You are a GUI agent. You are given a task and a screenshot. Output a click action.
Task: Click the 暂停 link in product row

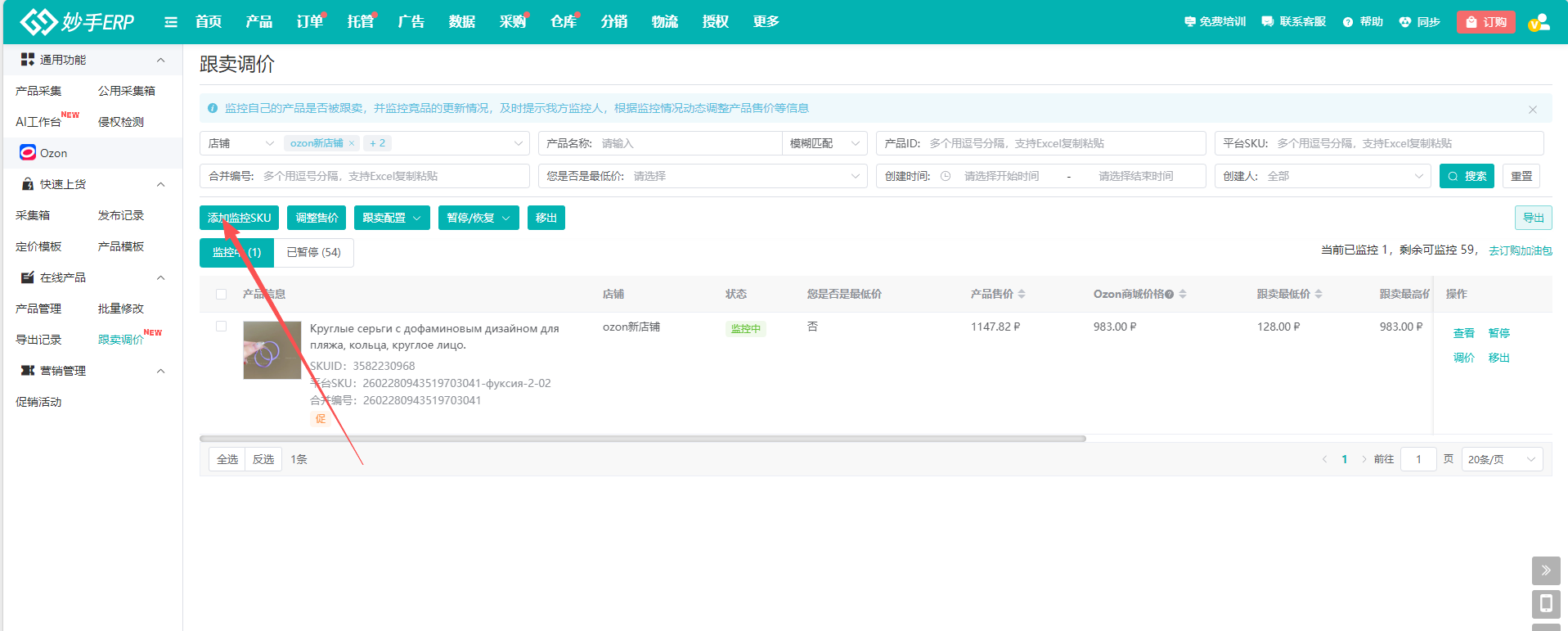point(1498,333)
